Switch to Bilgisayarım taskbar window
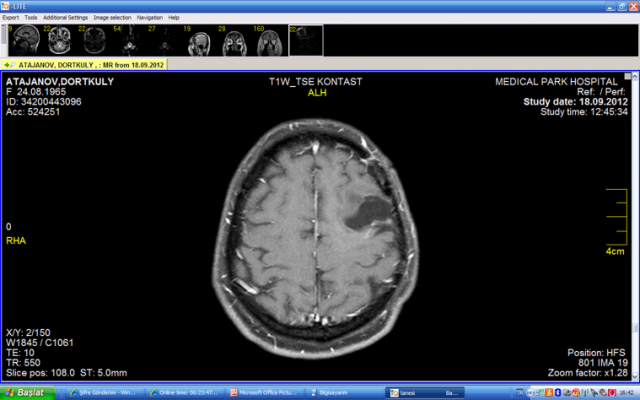 tap(345, 393)
